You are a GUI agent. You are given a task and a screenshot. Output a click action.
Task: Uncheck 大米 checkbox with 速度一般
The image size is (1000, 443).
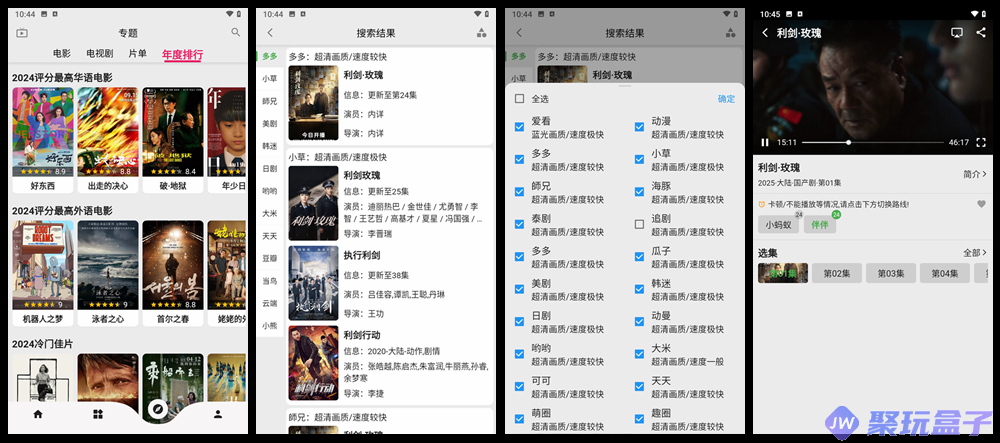pos(639,354)
